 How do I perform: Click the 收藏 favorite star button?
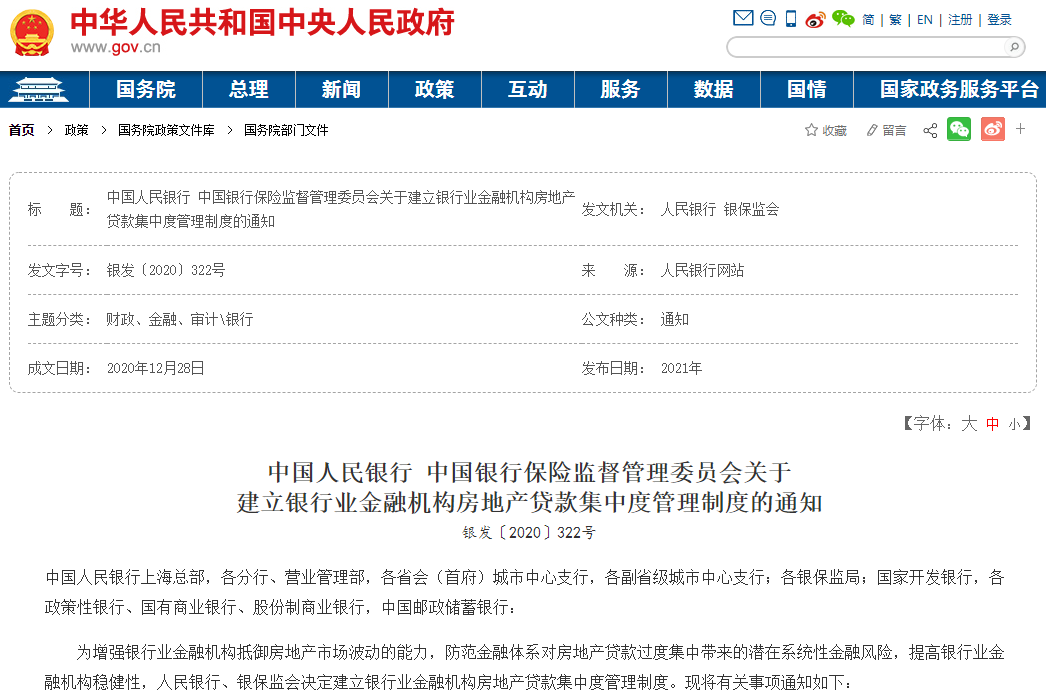826,131
